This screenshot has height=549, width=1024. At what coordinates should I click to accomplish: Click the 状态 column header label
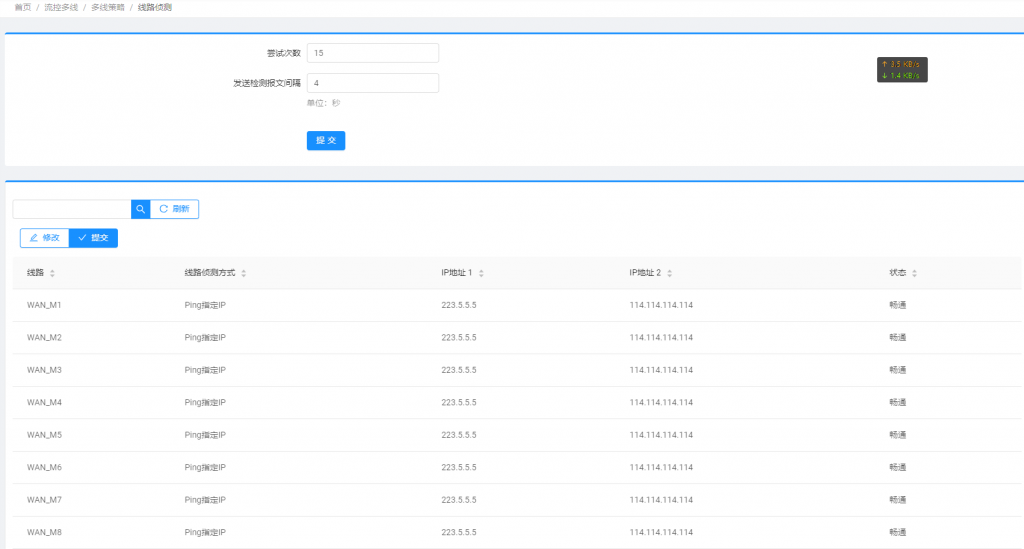897,273
